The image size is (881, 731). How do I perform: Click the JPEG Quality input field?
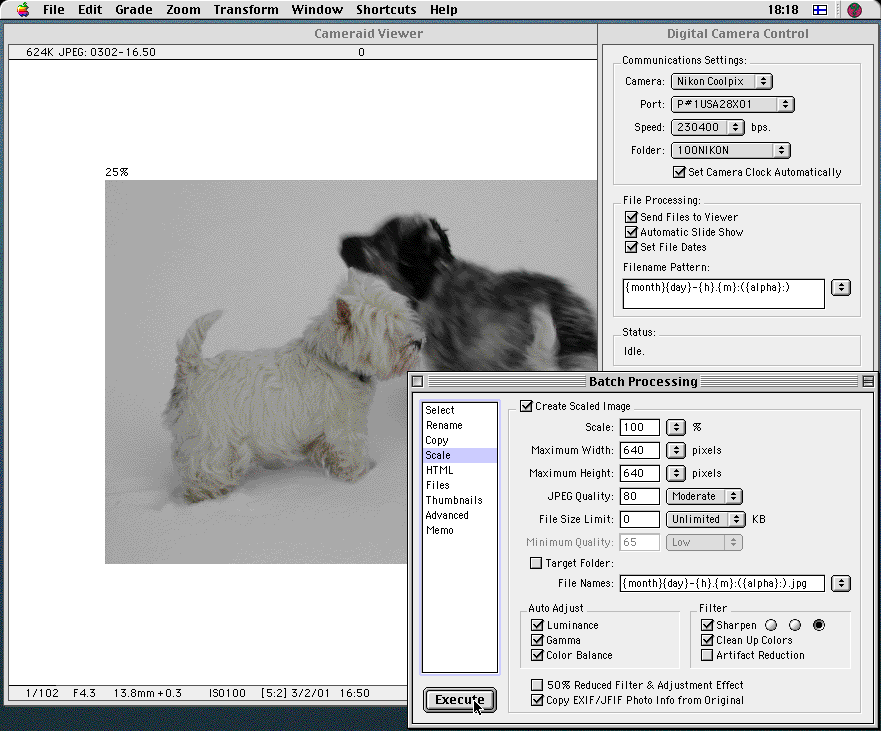coord(639,496)
